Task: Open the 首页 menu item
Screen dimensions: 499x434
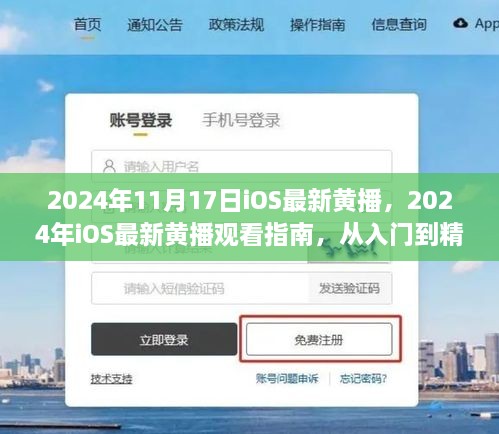Action: point(87,24)
